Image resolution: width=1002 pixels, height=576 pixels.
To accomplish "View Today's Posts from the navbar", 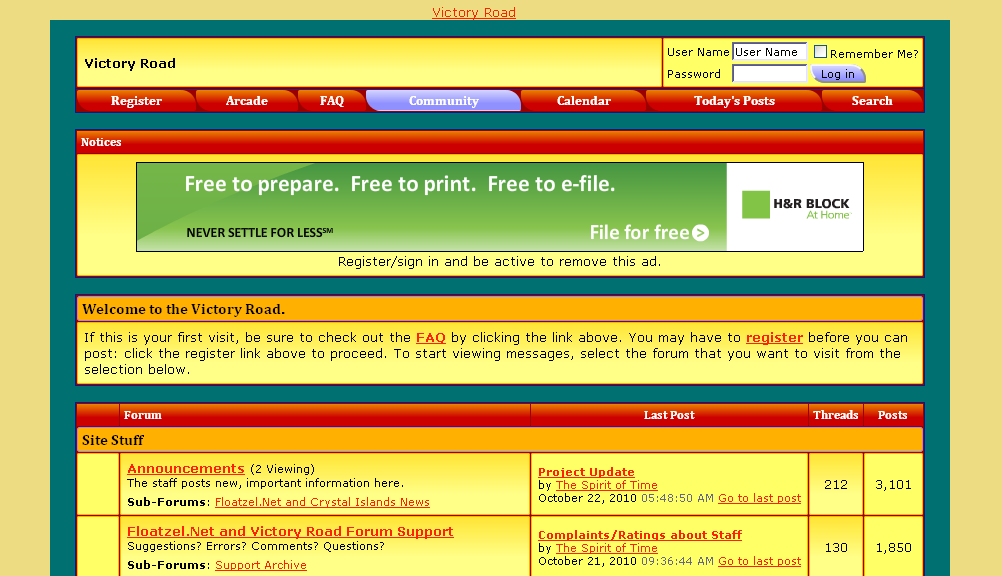I will [x=733, y=101].
